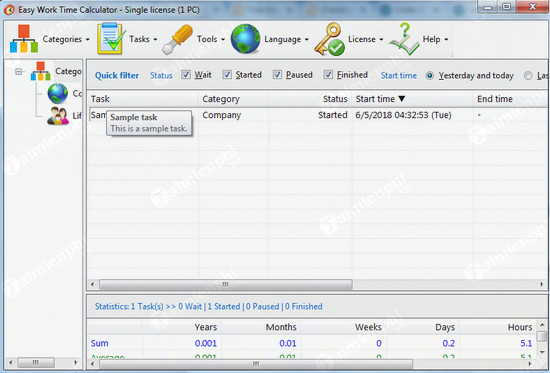The height and width of the screenshot is (373, 550).
Task: Select the Company globe tree icon
Action: coord(58,93)
